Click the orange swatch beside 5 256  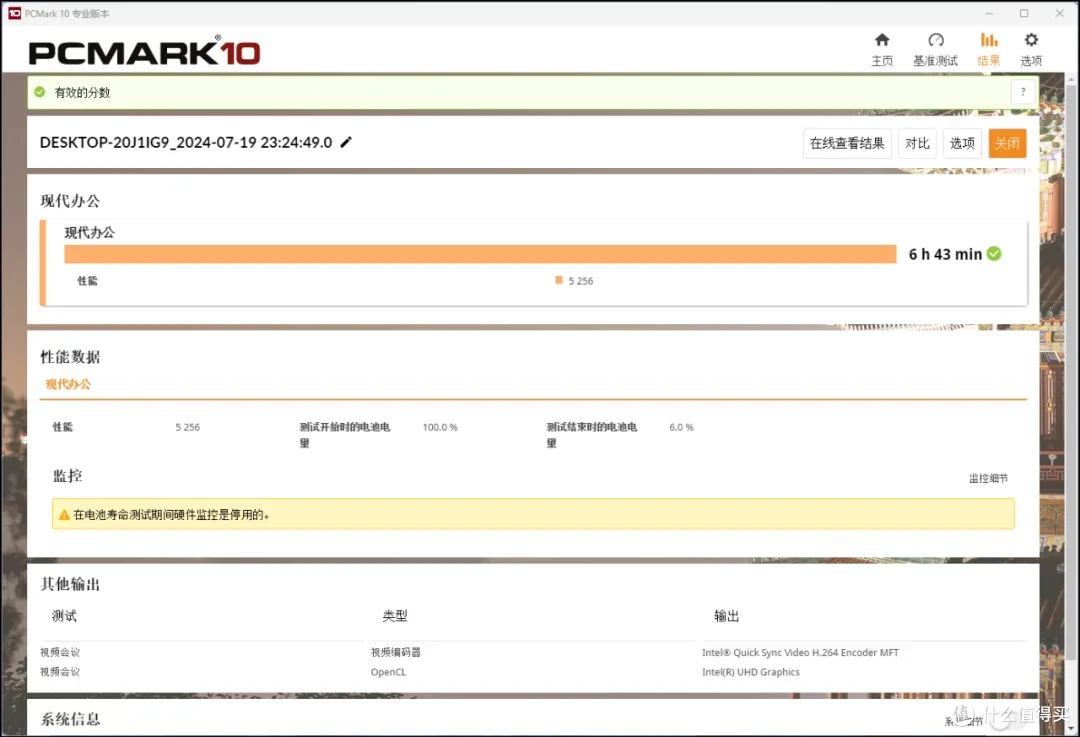[x=559, y=280]
